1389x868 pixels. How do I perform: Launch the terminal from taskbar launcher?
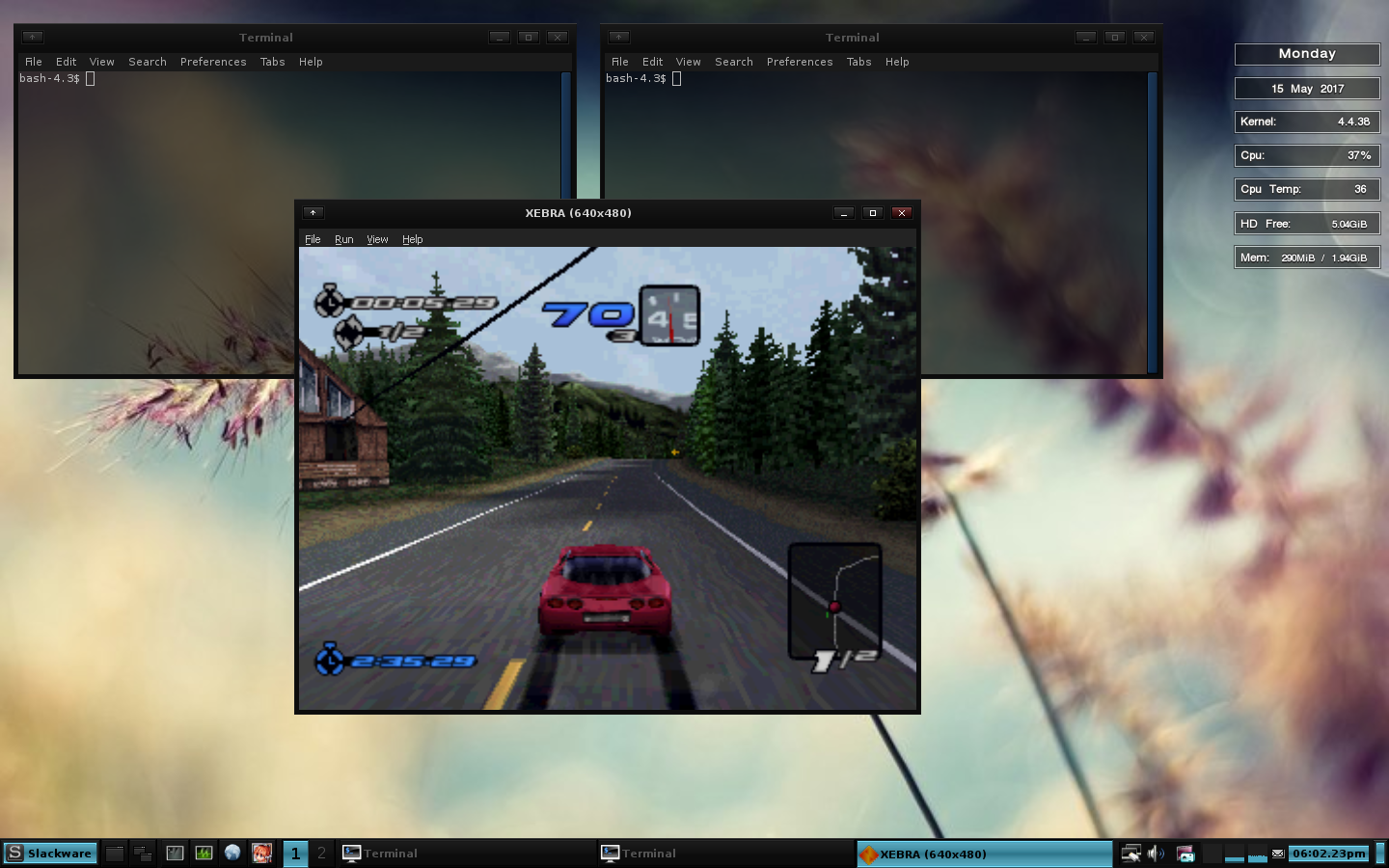tap(175, 854)
